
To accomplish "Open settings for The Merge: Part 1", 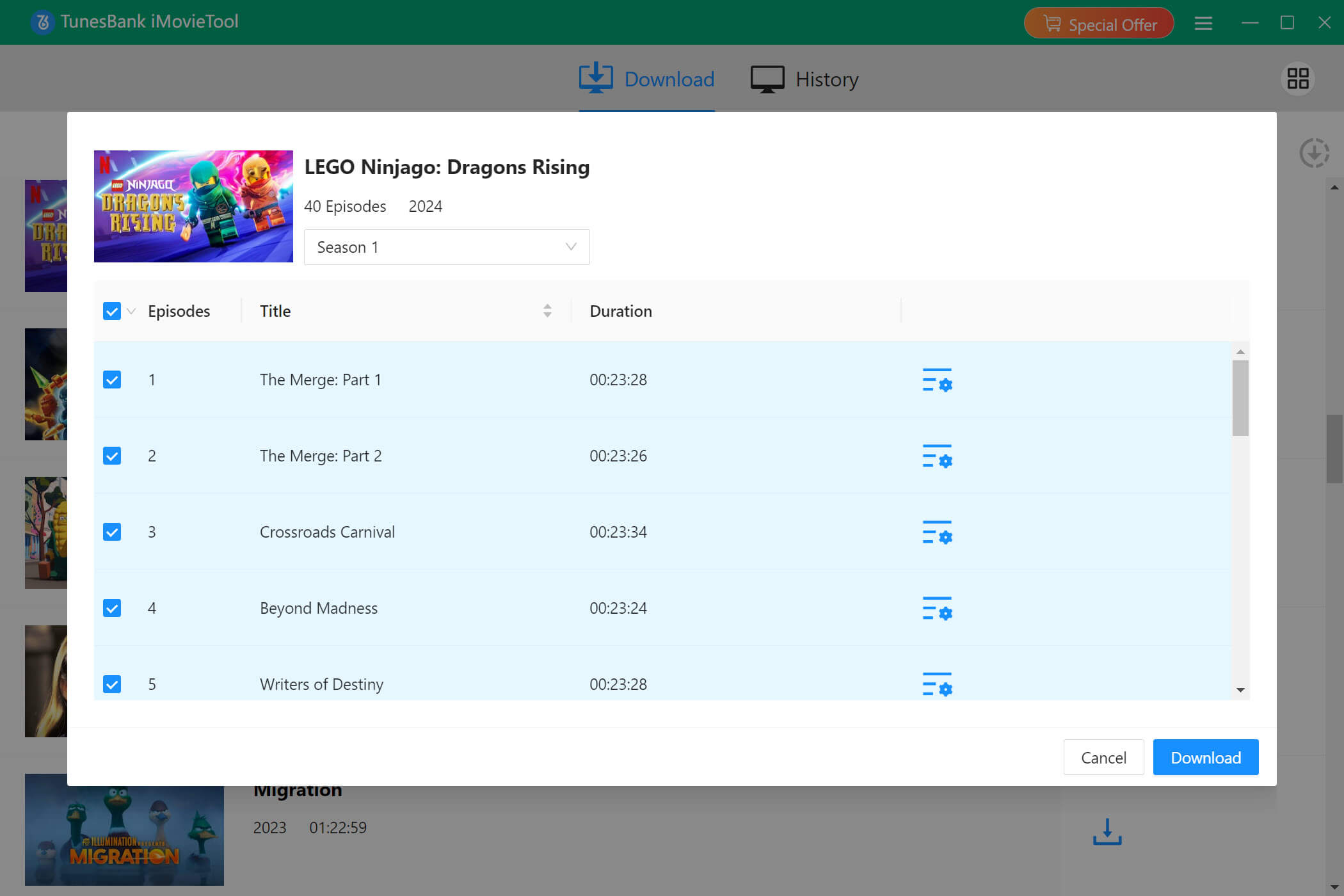I will 937,380.
